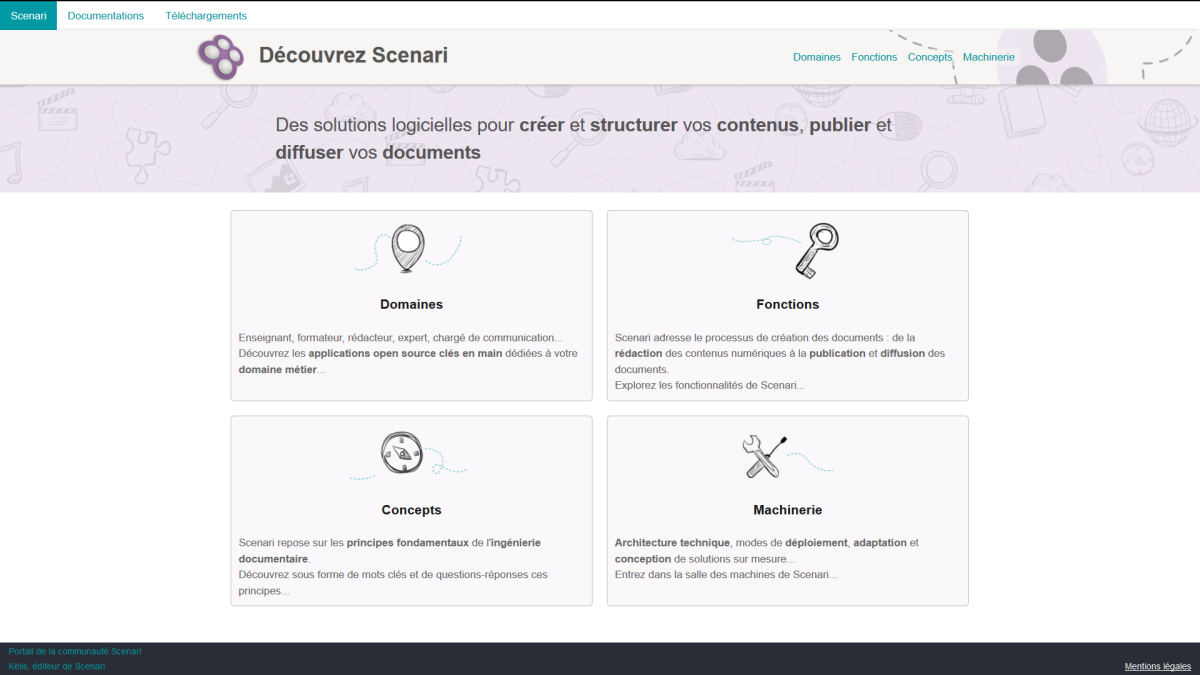
Task: Click the map pin Domaines icon
Action: tap(408, 249)
